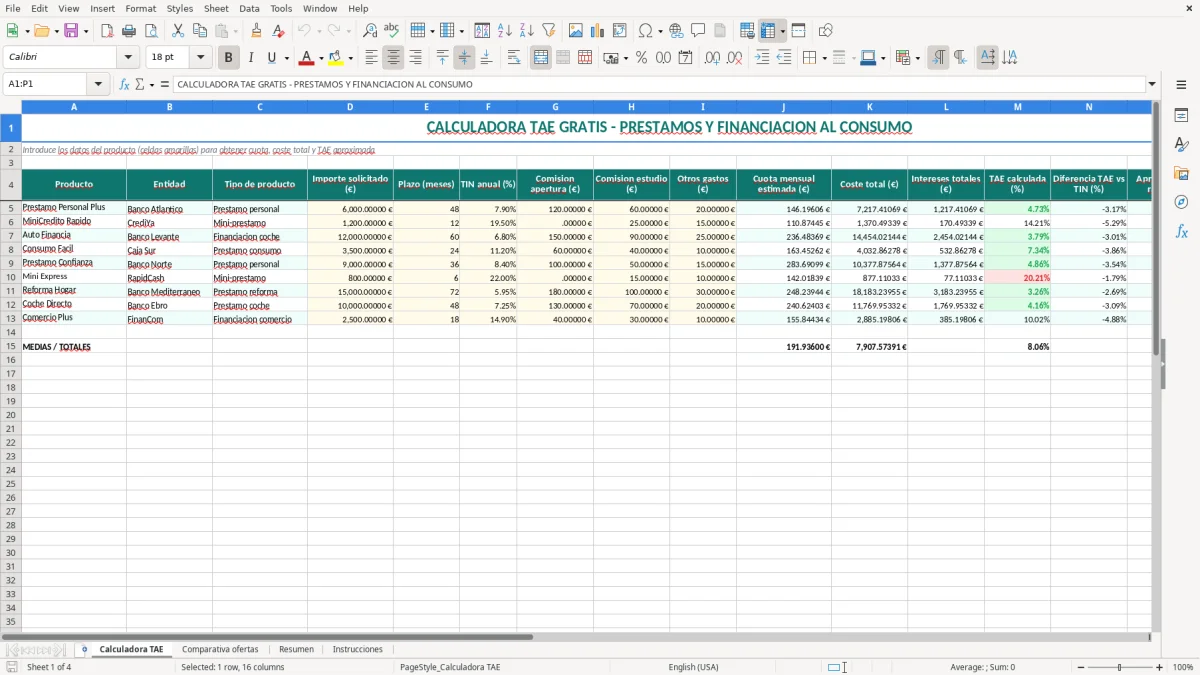Open the Function Wizard fx icon
The height and width of the screenshot is (675, 1200).
[124, 85]
